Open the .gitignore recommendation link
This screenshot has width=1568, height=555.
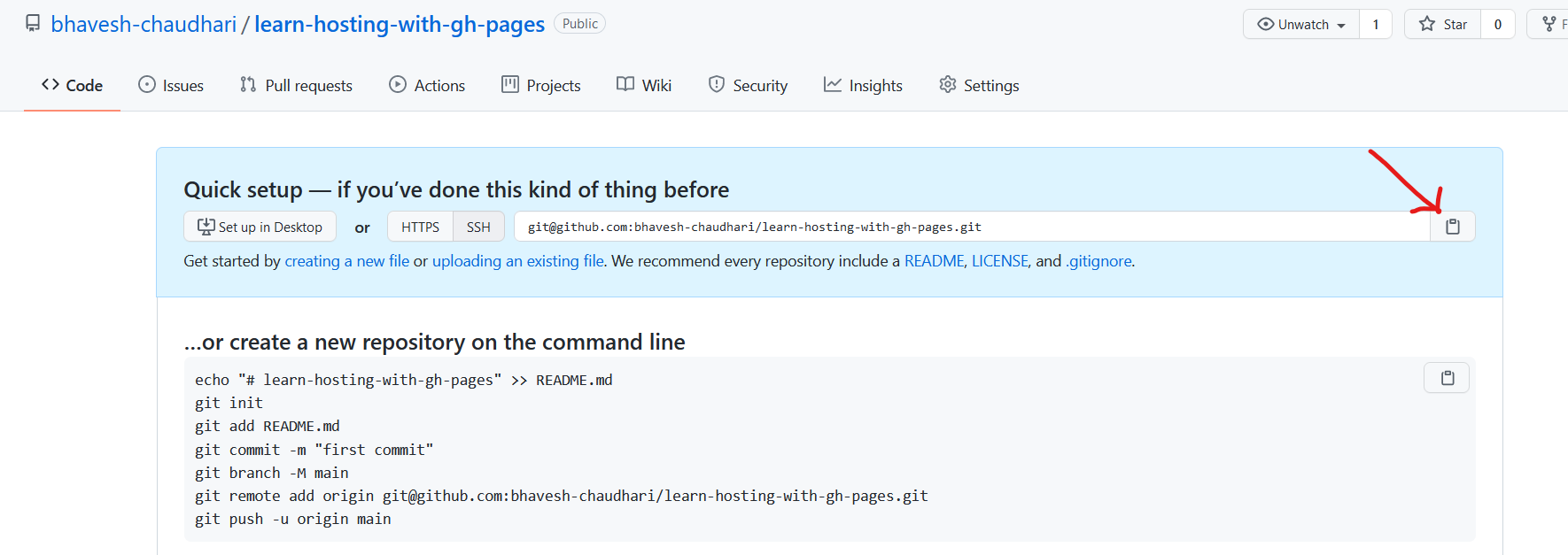pyautogui.click(x=1098, y=261)
